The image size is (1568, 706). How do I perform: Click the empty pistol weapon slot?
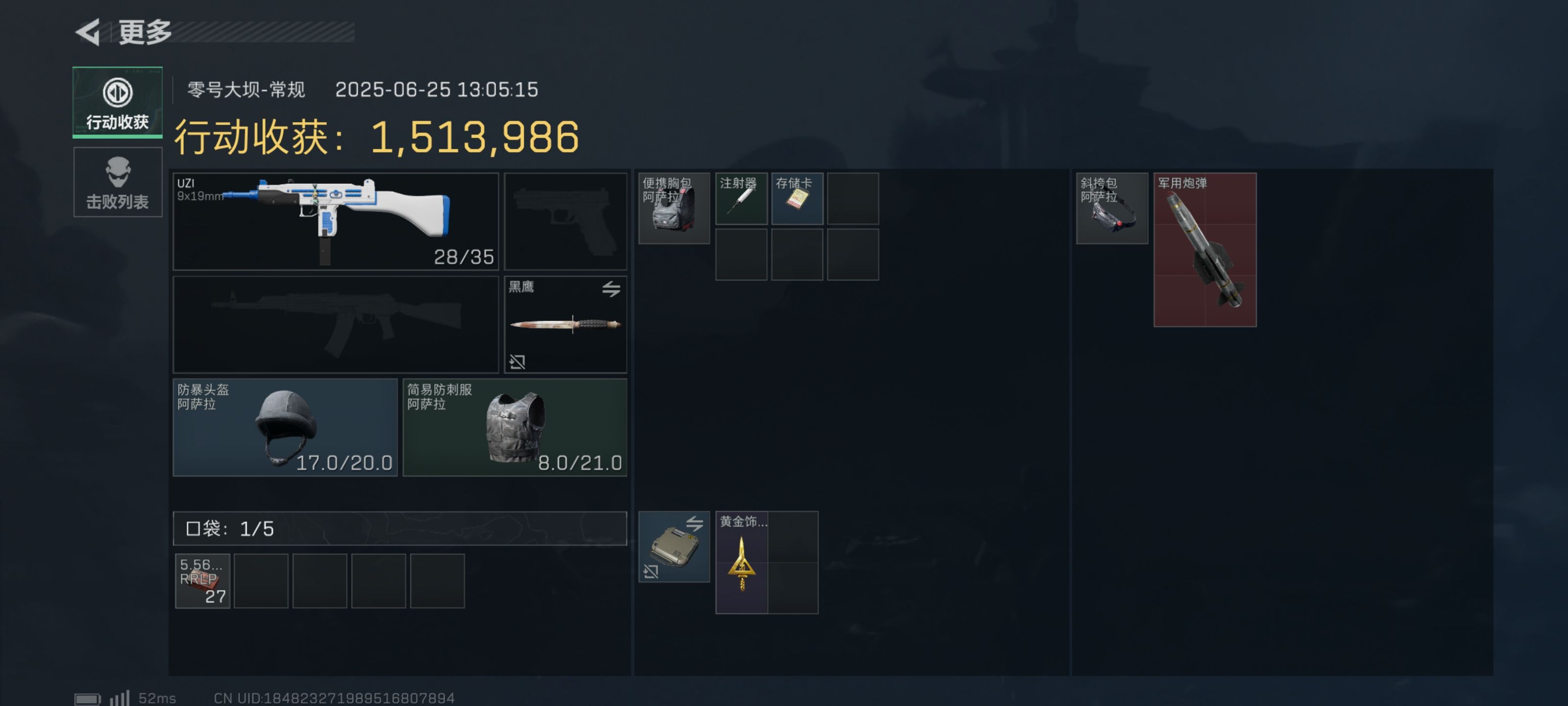(565, 221)
